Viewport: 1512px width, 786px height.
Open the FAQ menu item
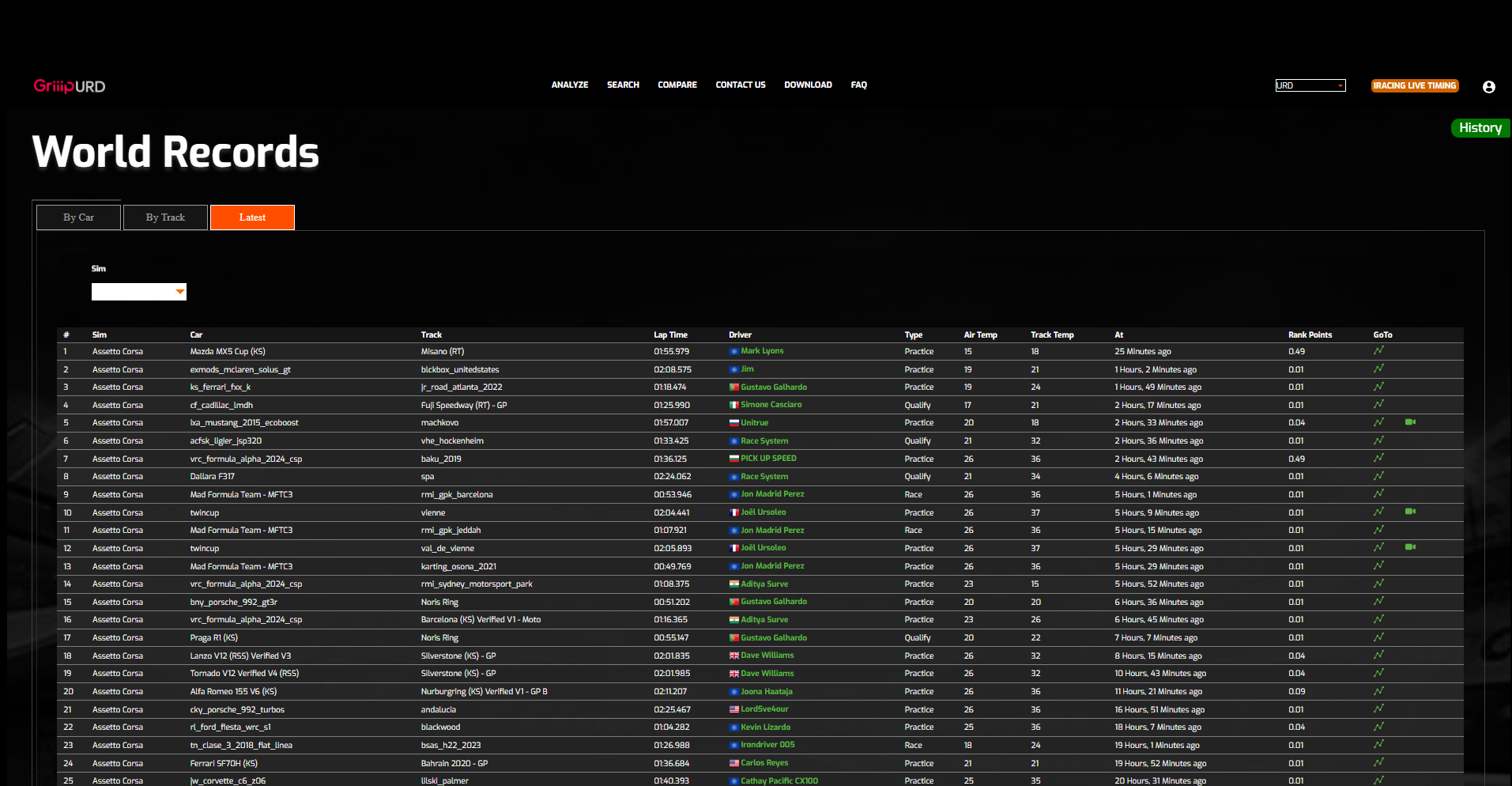(859, 85)
